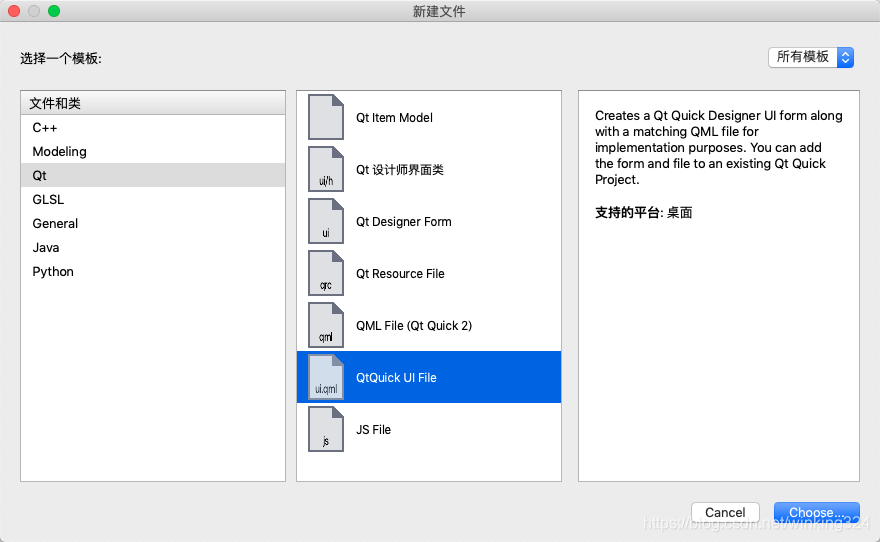880x542 pixels.
Task: Click the ui.qml file icon
Action: coord(326,377)
